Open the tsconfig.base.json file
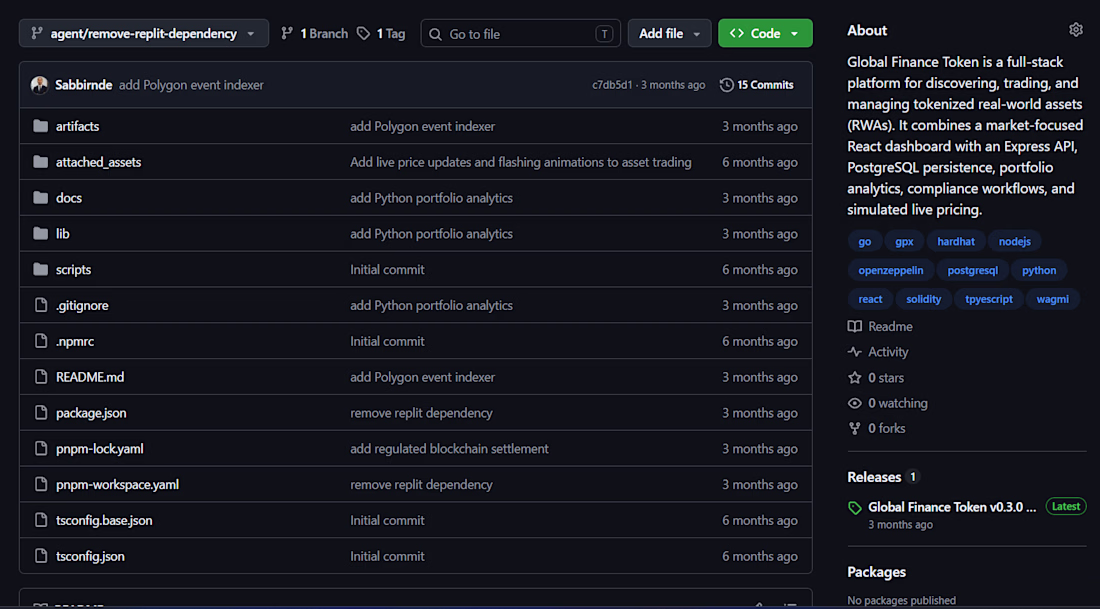This screenshot has height=609, width=1100. pyautogui.click(x=104, y=520)
